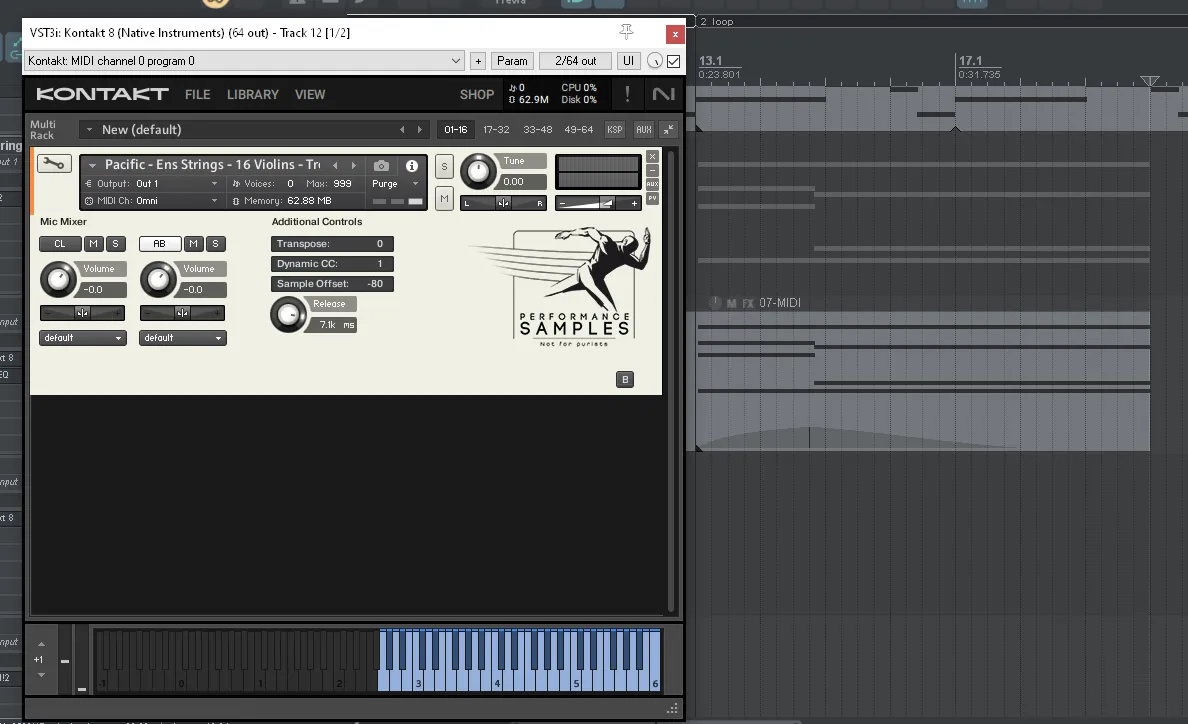Toggle AUX sends in the rack header
1188x724 pixels.
[x=643, y=130]
